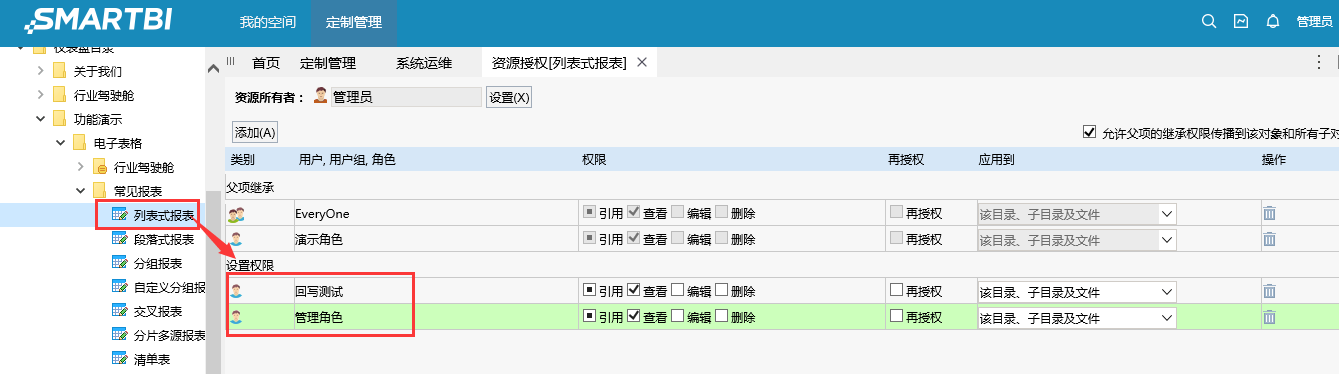The width and height of the screenshot is (1339, 374).
Task: Click the 回写测试 role icon
Action: click(x=236, y=292)
